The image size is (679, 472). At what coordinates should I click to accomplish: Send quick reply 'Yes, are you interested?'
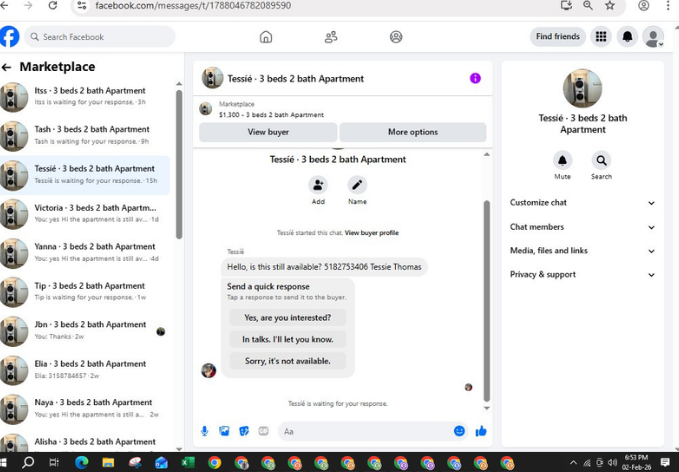288,318
